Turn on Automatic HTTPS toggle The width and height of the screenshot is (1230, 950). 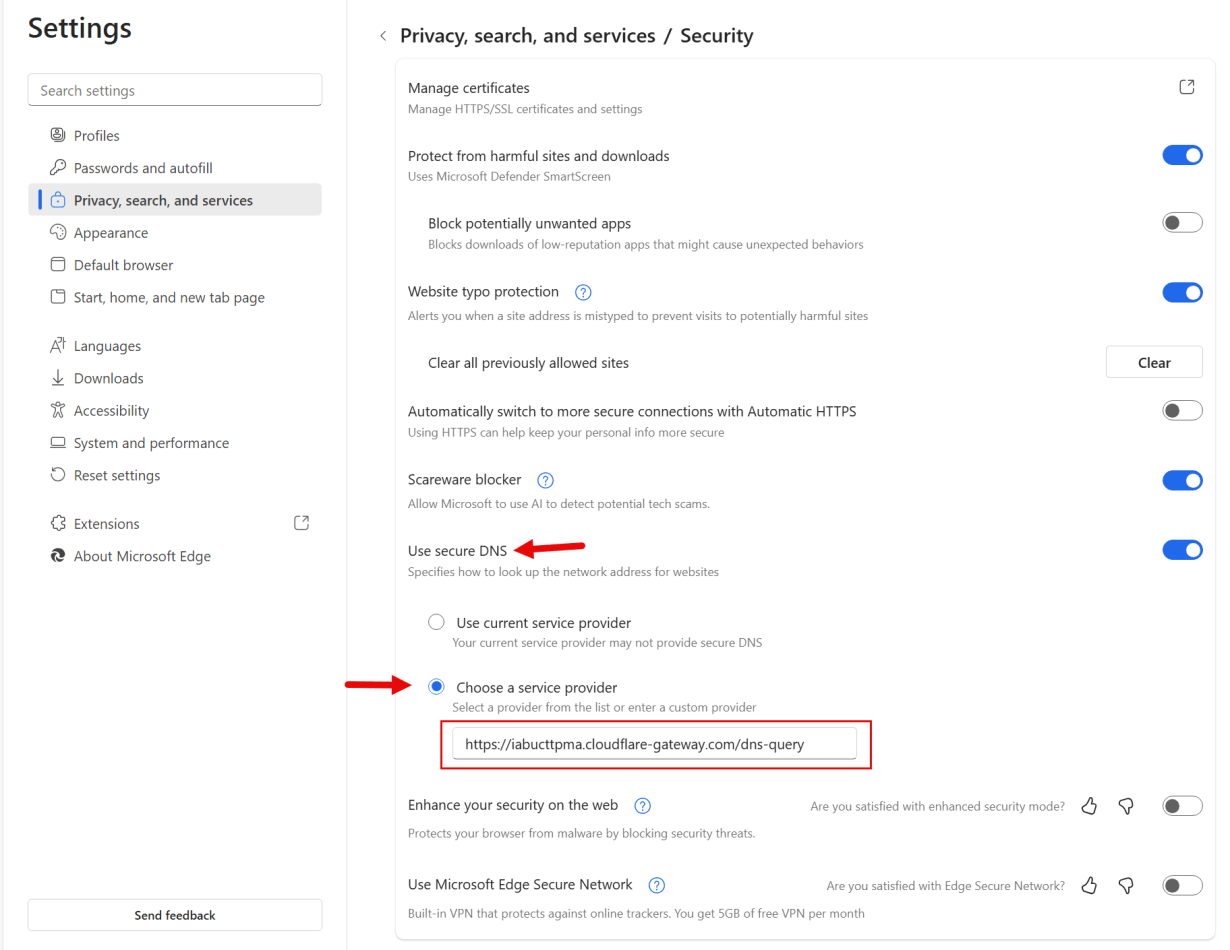(1182, 411)
